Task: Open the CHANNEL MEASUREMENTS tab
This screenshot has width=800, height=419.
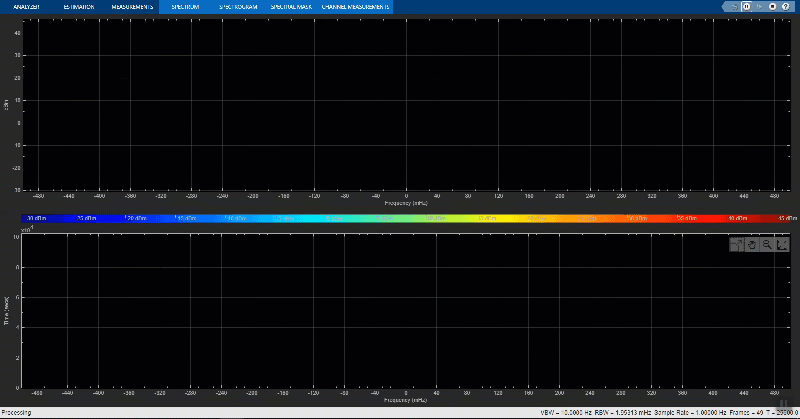Action: pyautogui.click(x=355, y=7)
